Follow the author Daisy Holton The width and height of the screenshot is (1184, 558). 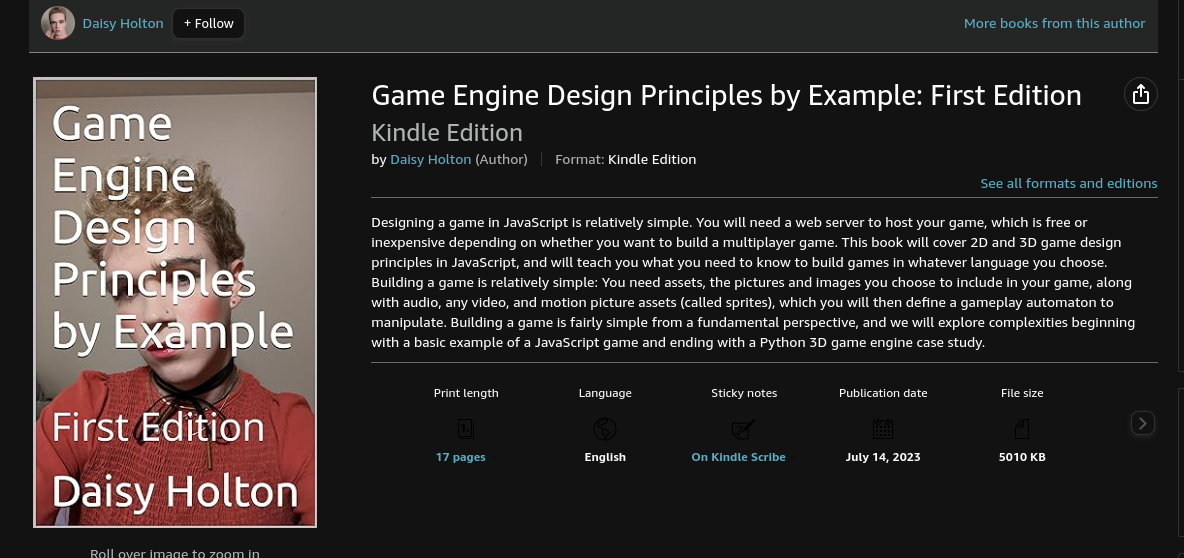[208, 23]
